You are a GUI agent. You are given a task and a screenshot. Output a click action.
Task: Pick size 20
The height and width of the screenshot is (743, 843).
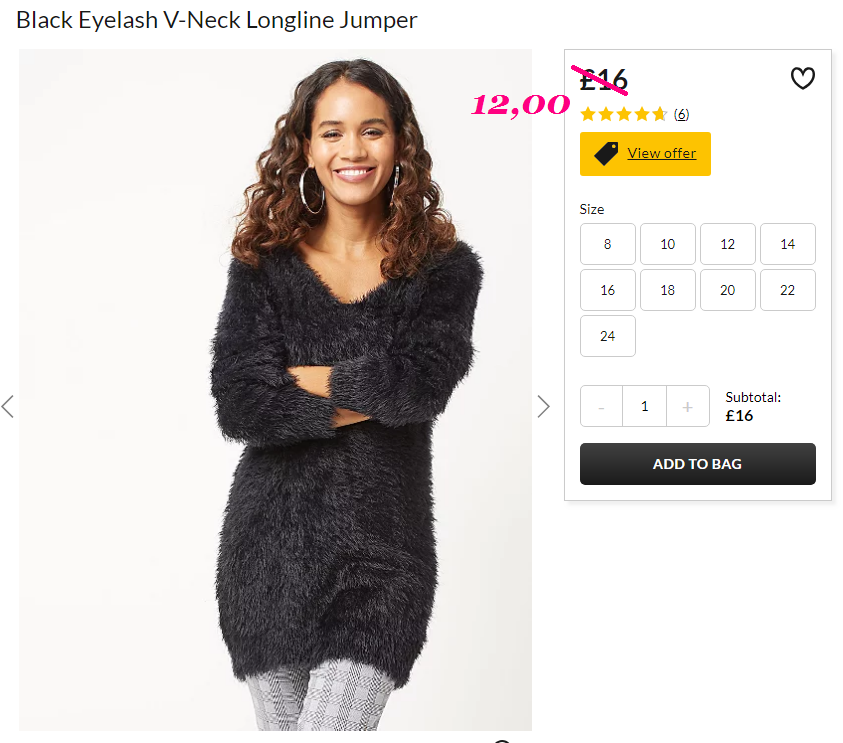(x=727, y=290)
